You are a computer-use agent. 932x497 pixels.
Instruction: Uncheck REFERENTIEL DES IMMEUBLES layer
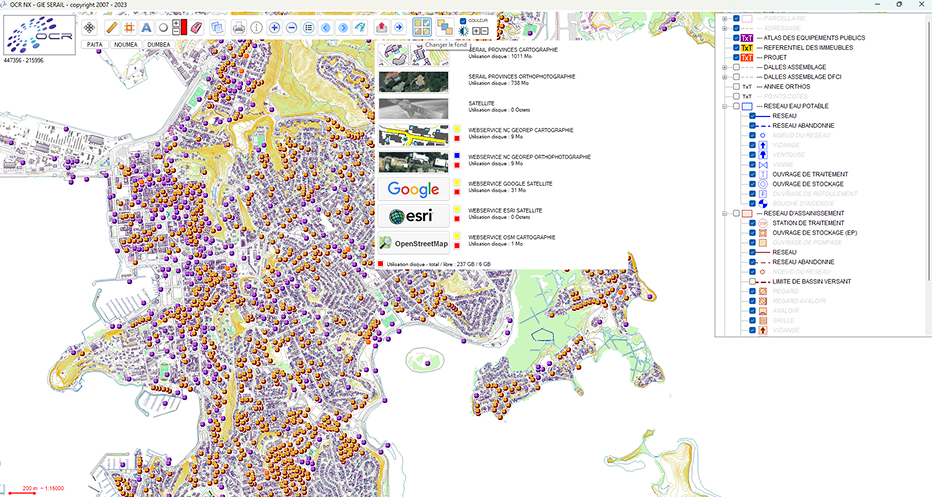click(736, 48)
